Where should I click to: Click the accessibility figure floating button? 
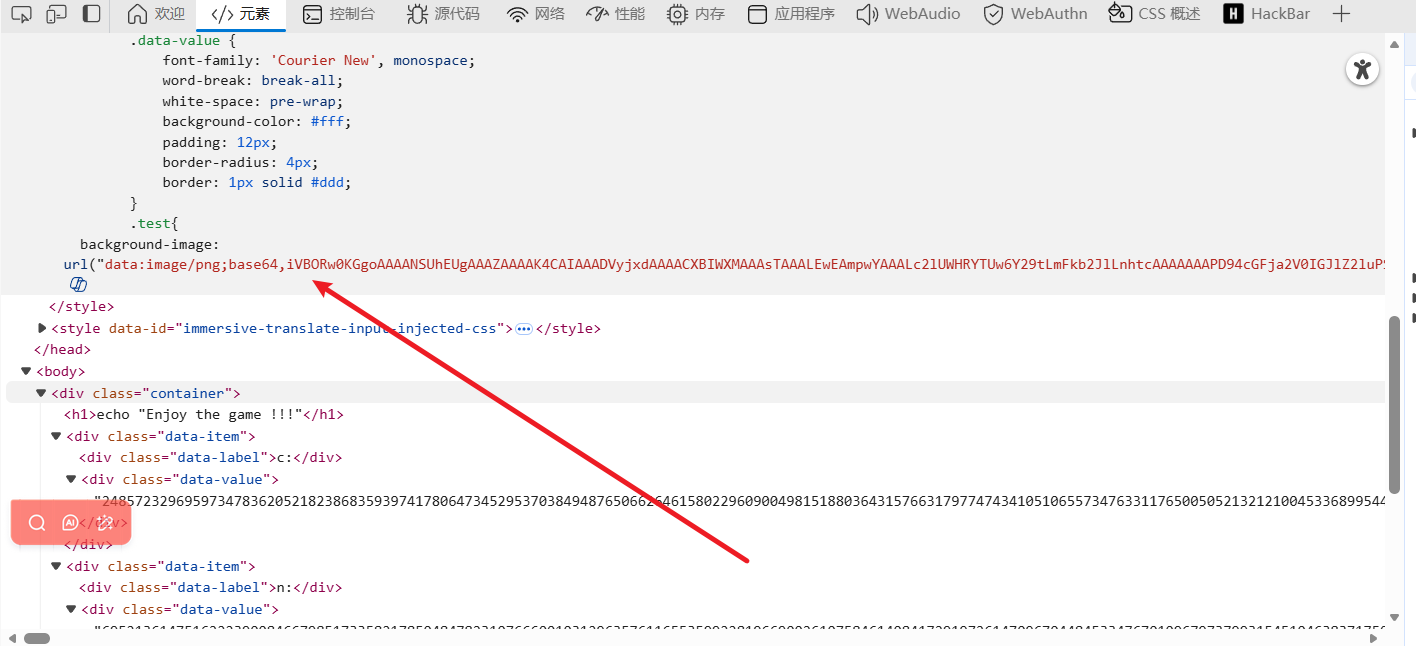1362,69
